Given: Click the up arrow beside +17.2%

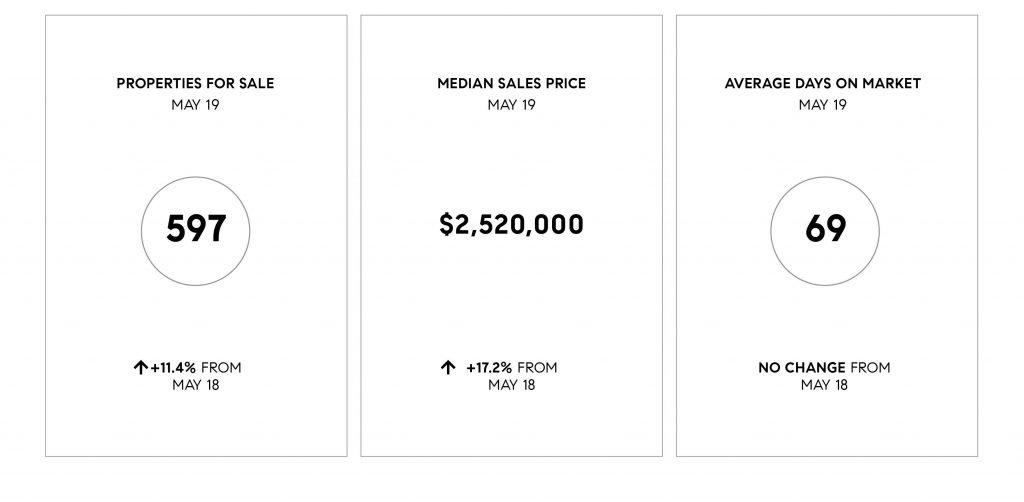Looking at the screenshot, I should 447,368.
